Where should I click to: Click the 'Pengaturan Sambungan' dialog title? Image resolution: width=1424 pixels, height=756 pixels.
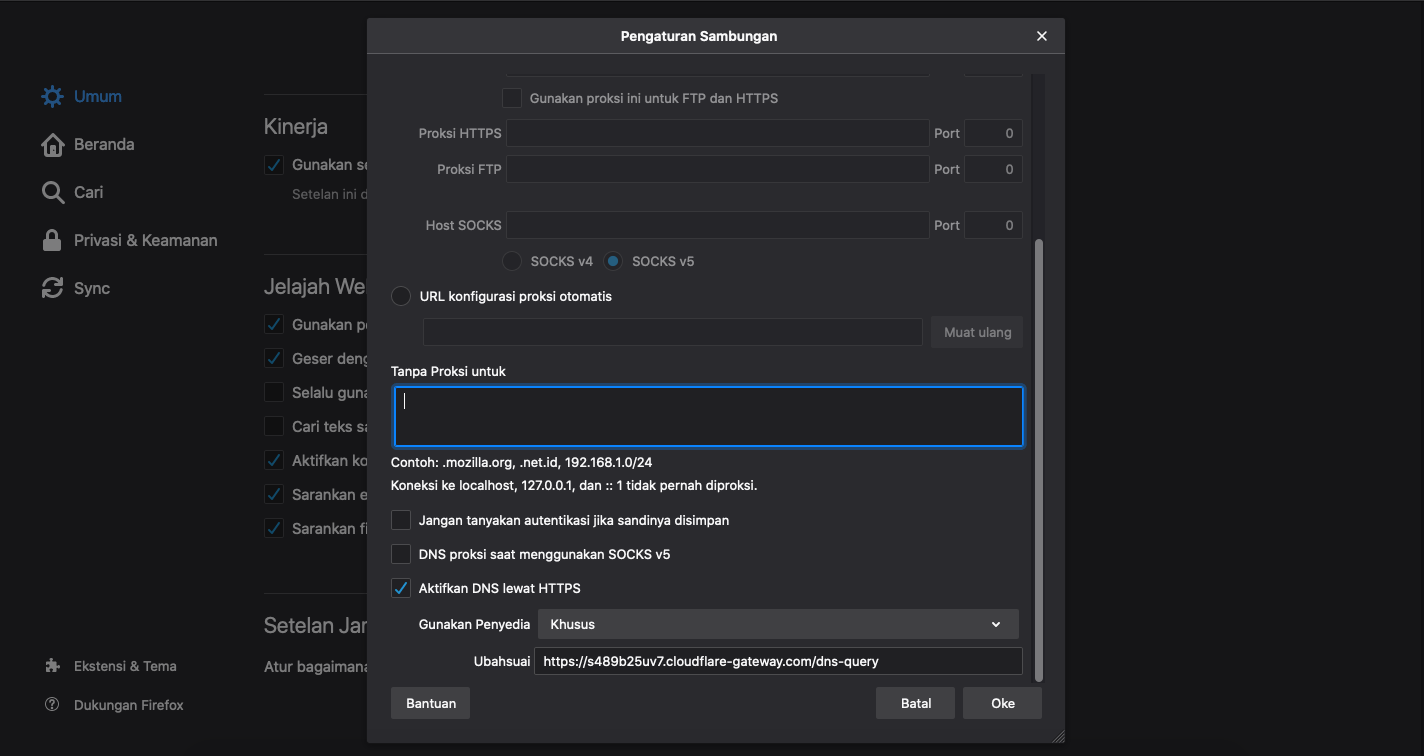tap(699, 36)
